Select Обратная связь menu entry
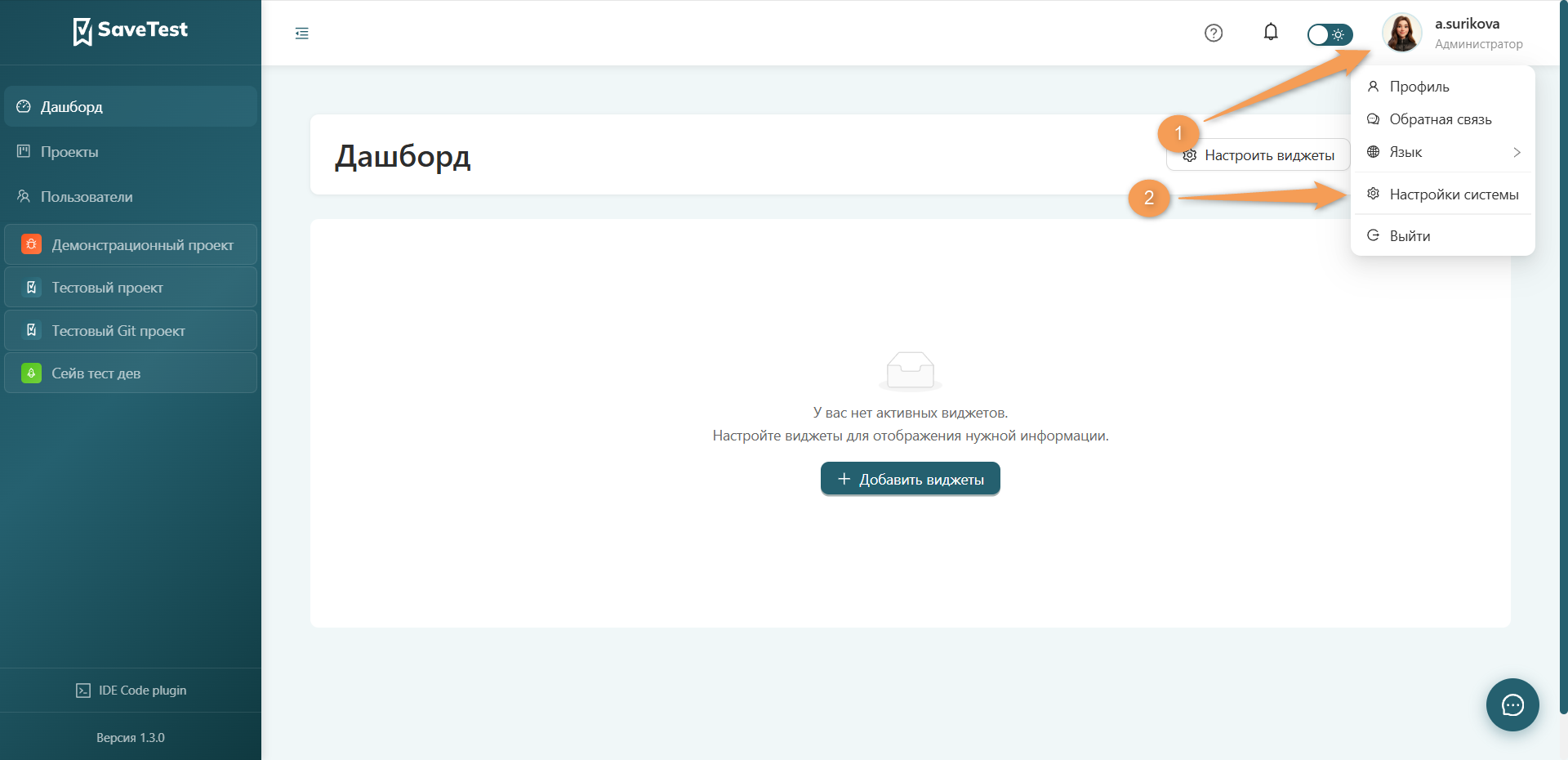 click(1443, 119)
